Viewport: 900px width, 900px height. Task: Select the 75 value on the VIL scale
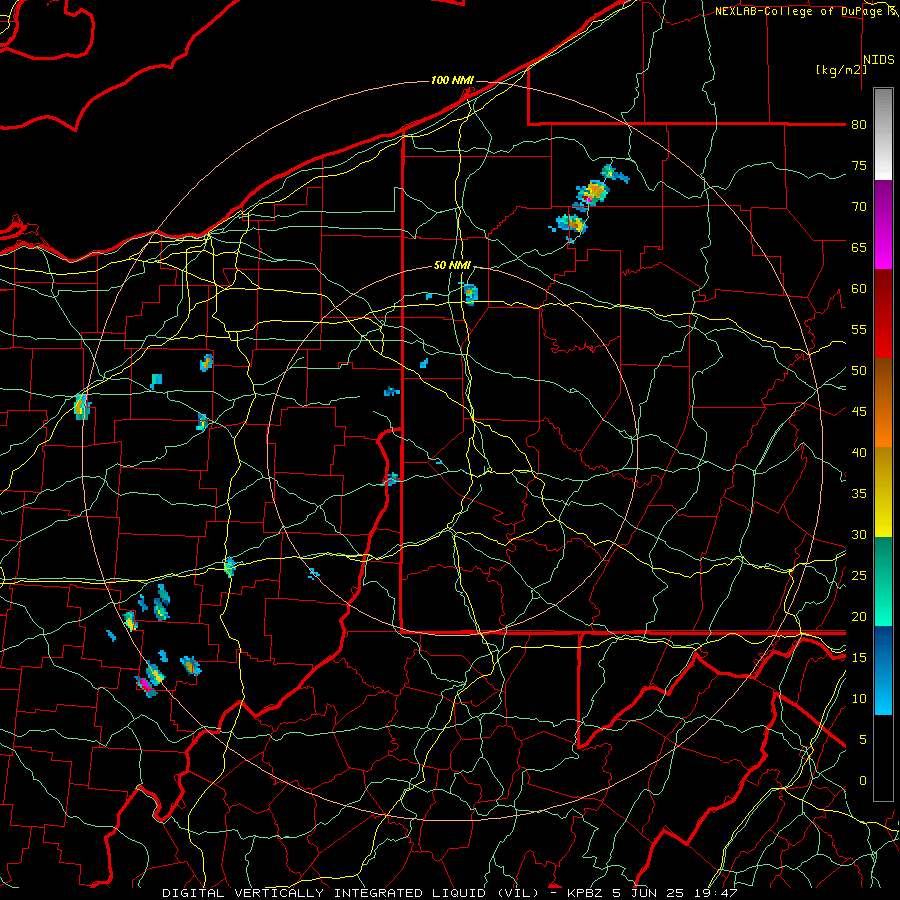[859, 166]
